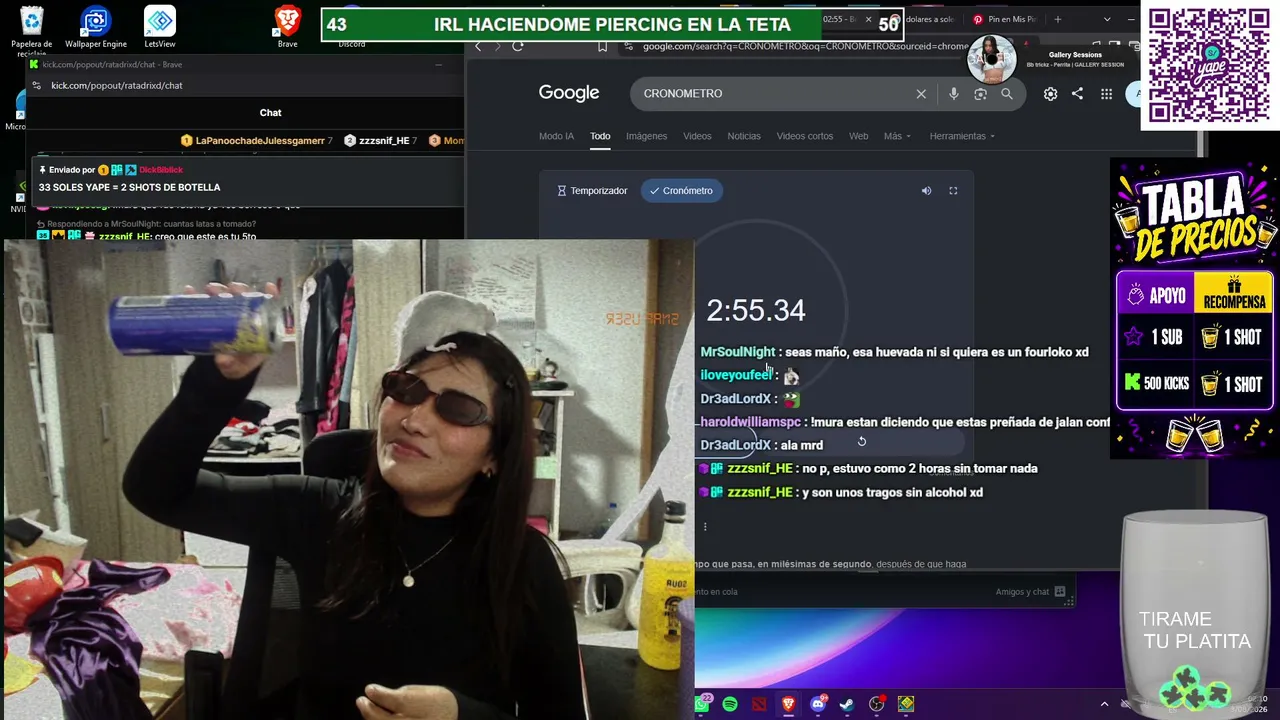This screenshot has height=720, width=1280.
Task: Open the tab search dropdown chevron in Brave
Action: tap(1107, 19)
